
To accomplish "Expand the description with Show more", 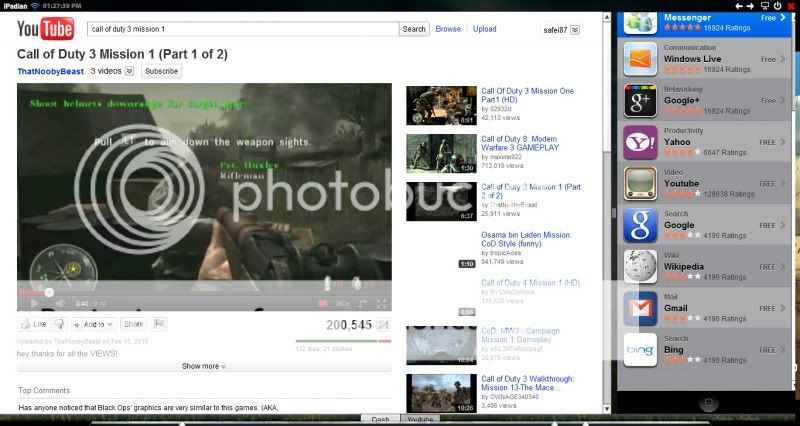I will (x=204, y=366).
